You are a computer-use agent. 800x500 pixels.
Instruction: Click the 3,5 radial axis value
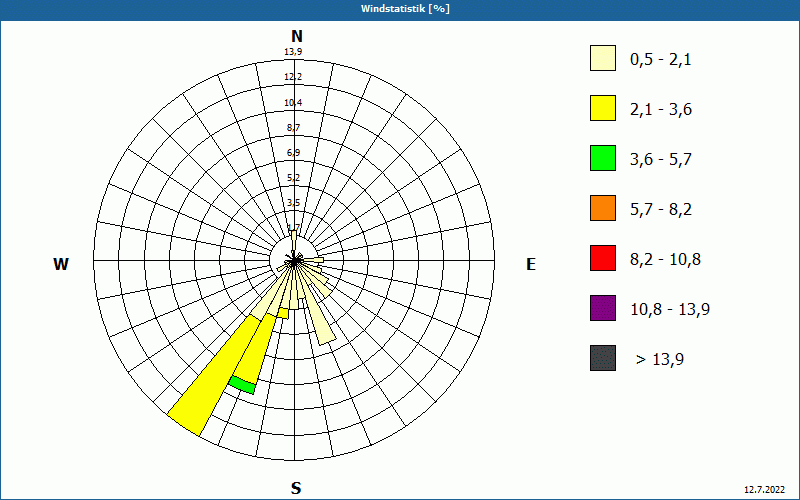pyautogui.click(x=293, y=203)
